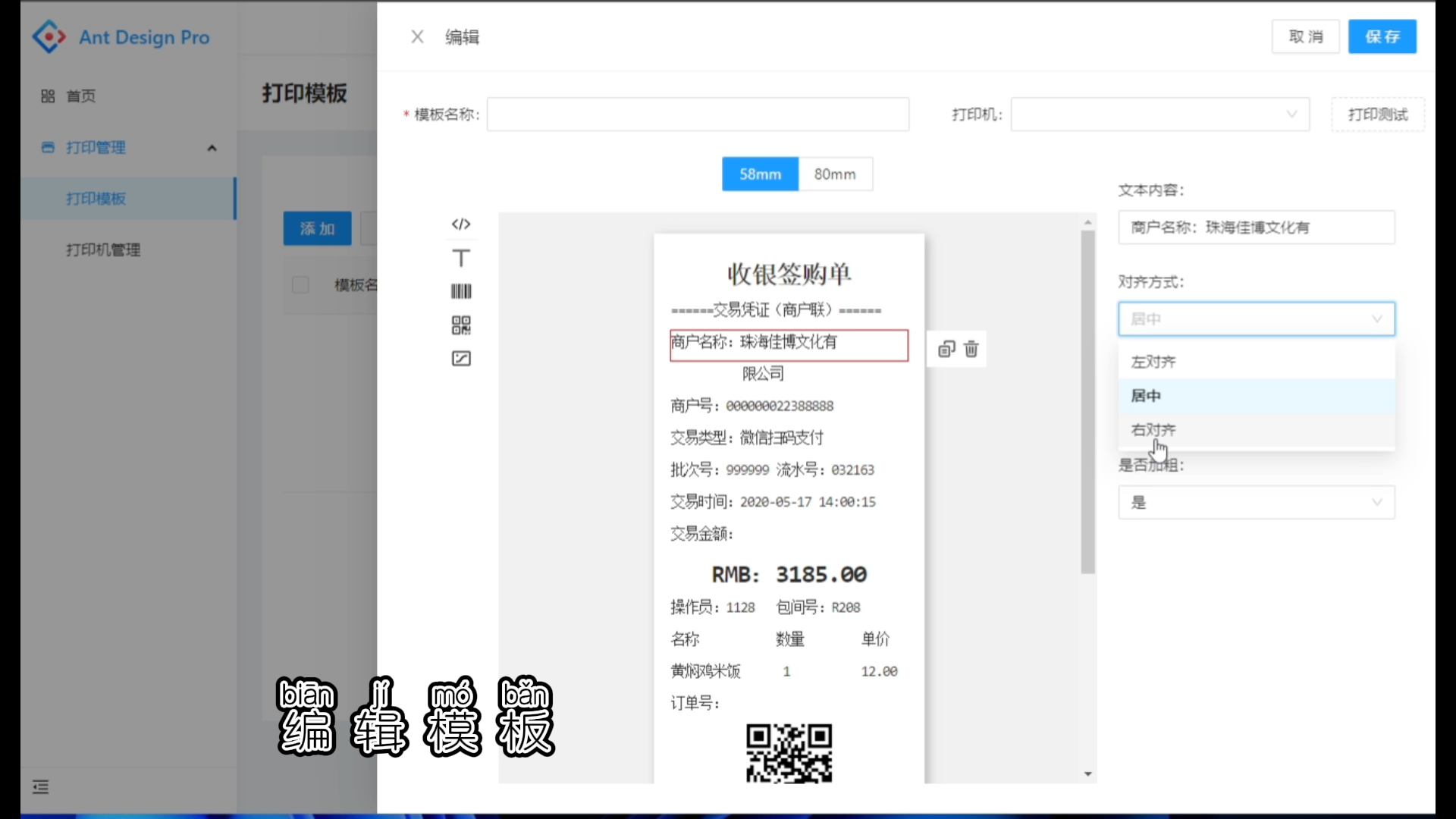Screen dimensions: 1456x819
Task: Select the 名称 column header in receipt
Action: point(685,639)
